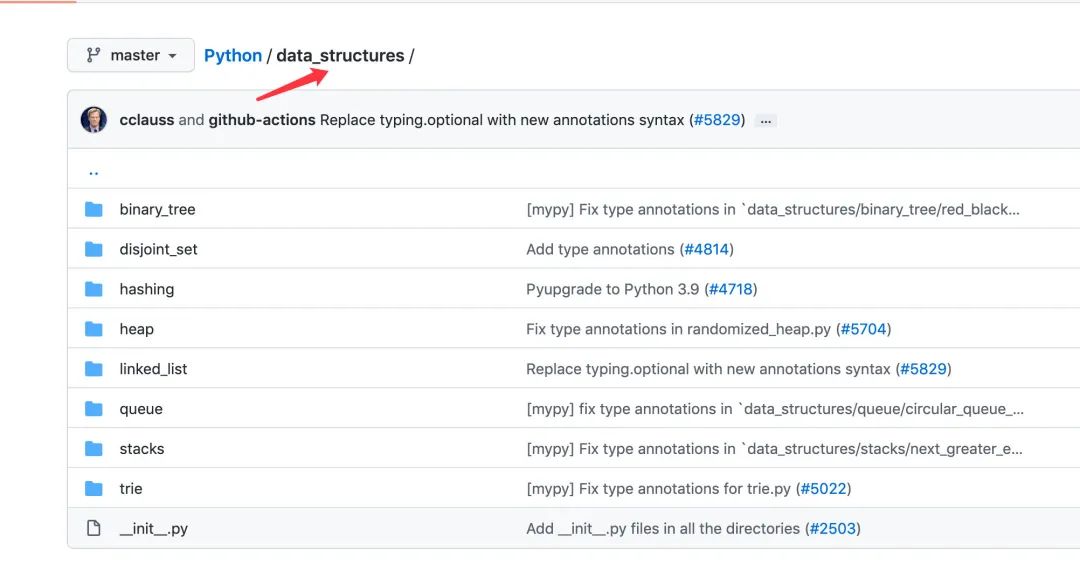The image size is (1080, 564).
Task: Open the __init__.py file name
Action: pos(154,529)
